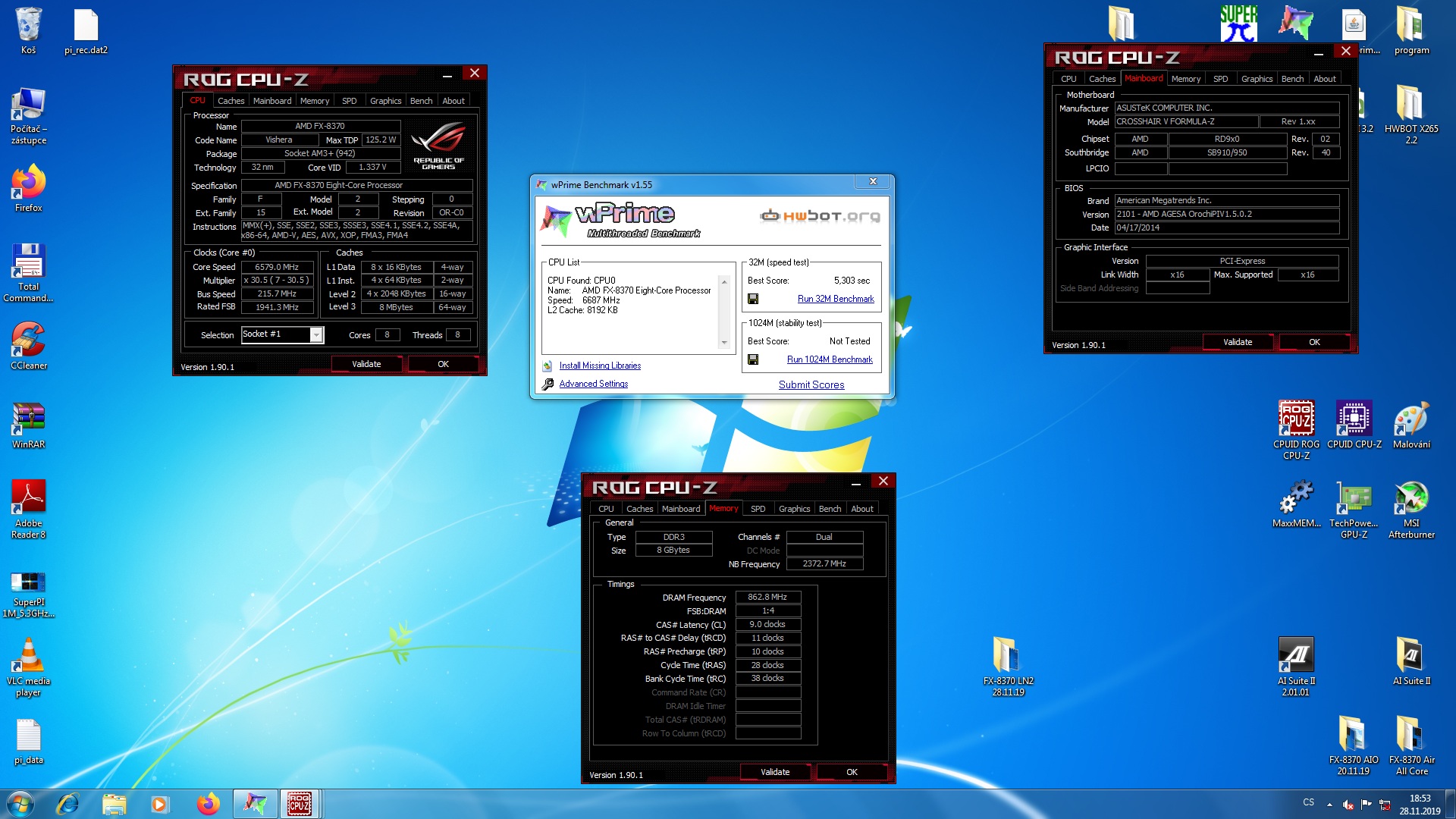Open FX-8370 Air All Core folder
Screen dimensions: 1456x819
point(1411,746)
